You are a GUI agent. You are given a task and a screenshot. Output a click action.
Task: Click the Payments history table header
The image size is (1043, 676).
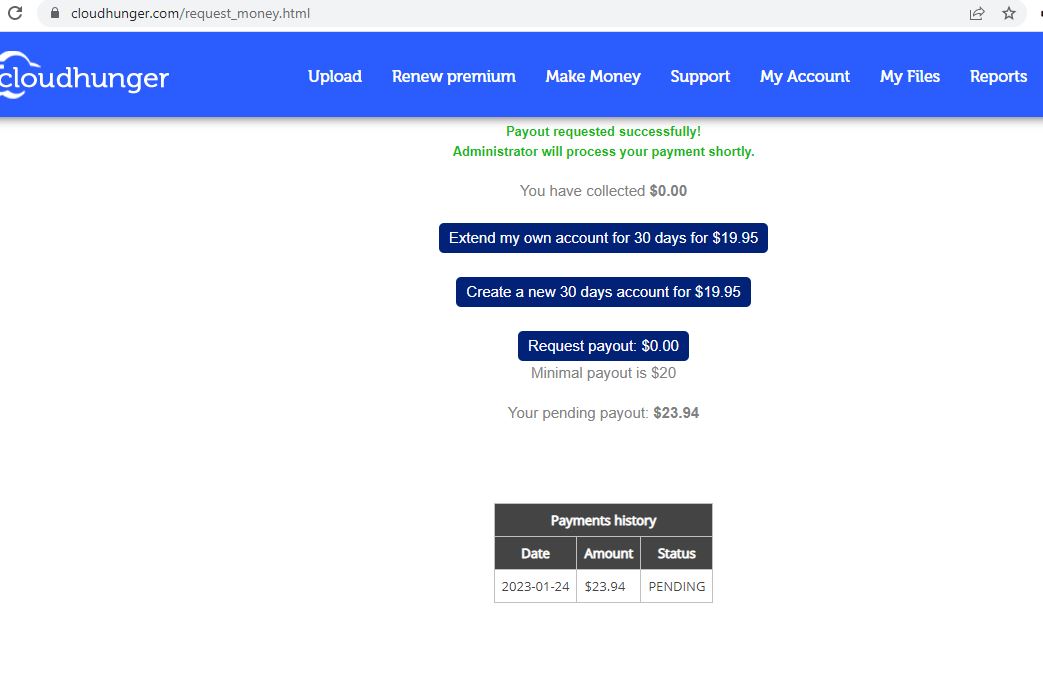tap(603, 520)
